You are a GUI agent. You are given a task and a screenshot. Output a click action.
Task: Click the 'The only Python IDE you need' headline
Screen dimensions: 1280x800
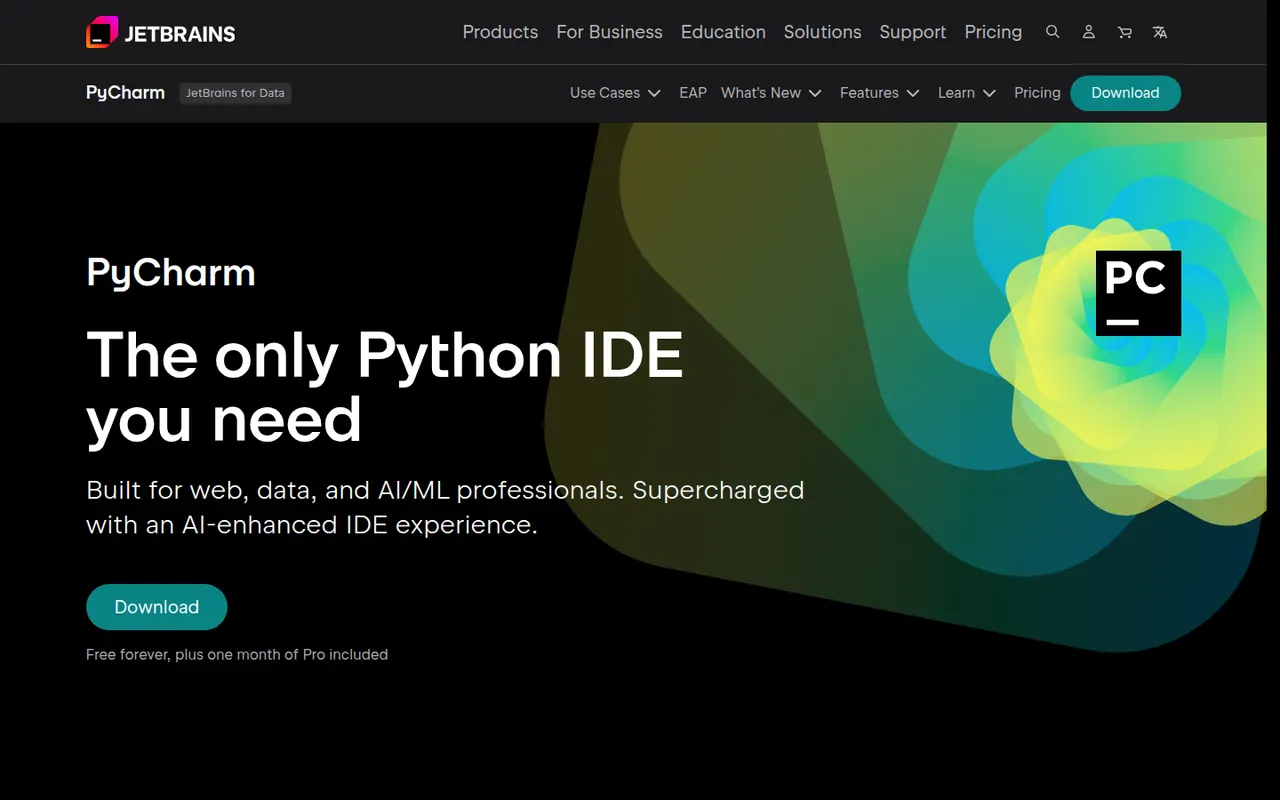tap(385, 386)
